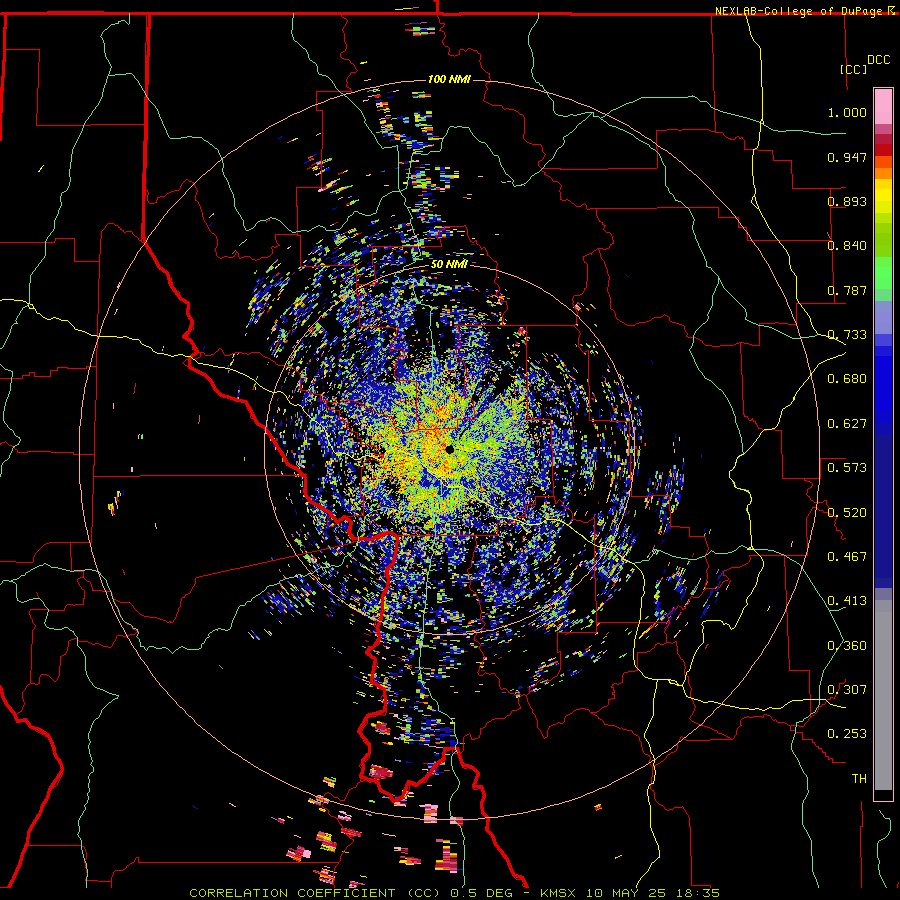
Task: Click the 0.413 scale value
Action: 847,601
